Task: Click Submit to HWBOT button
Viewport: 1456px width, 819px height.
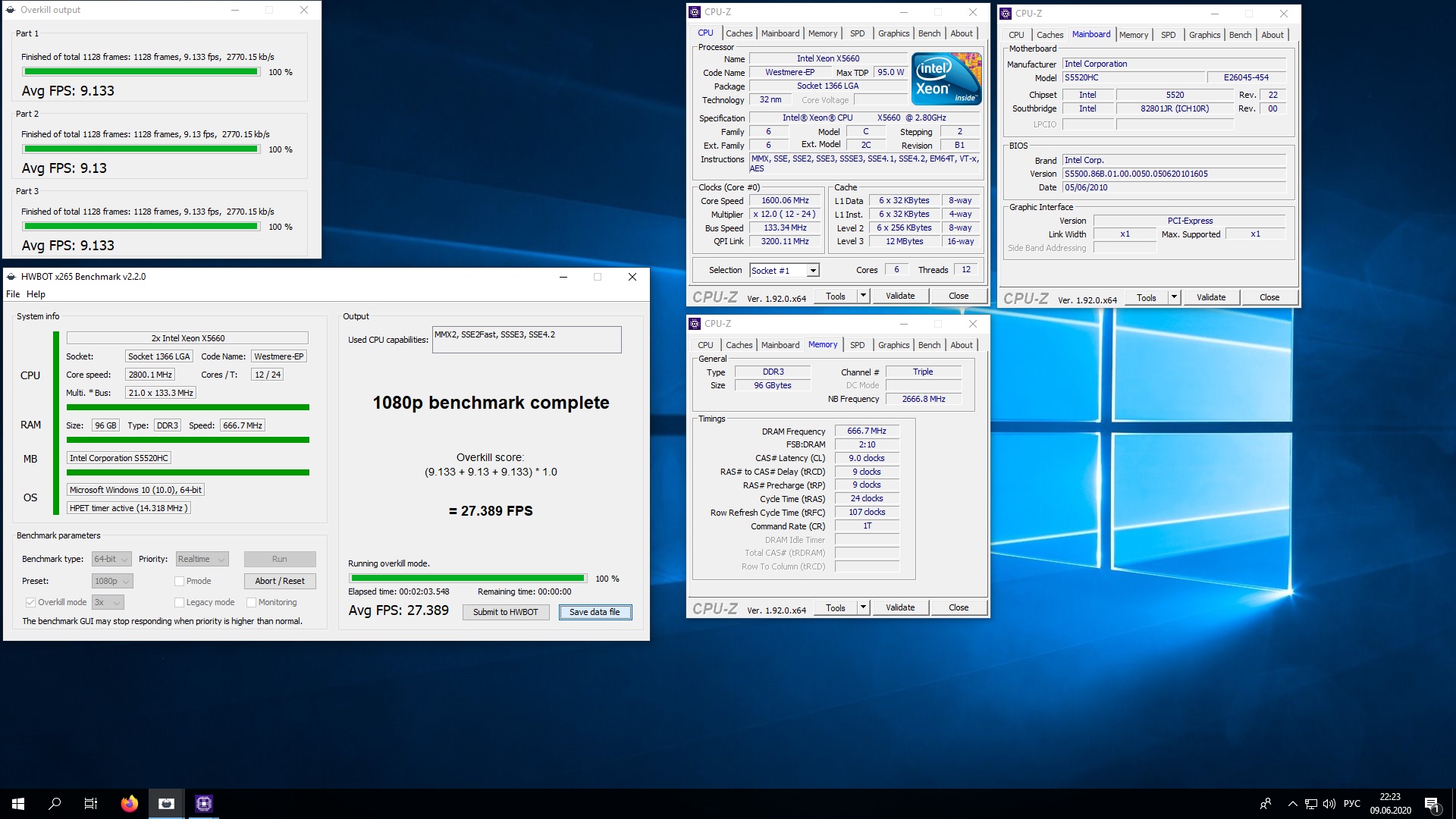Action: (x=506, y=613)
